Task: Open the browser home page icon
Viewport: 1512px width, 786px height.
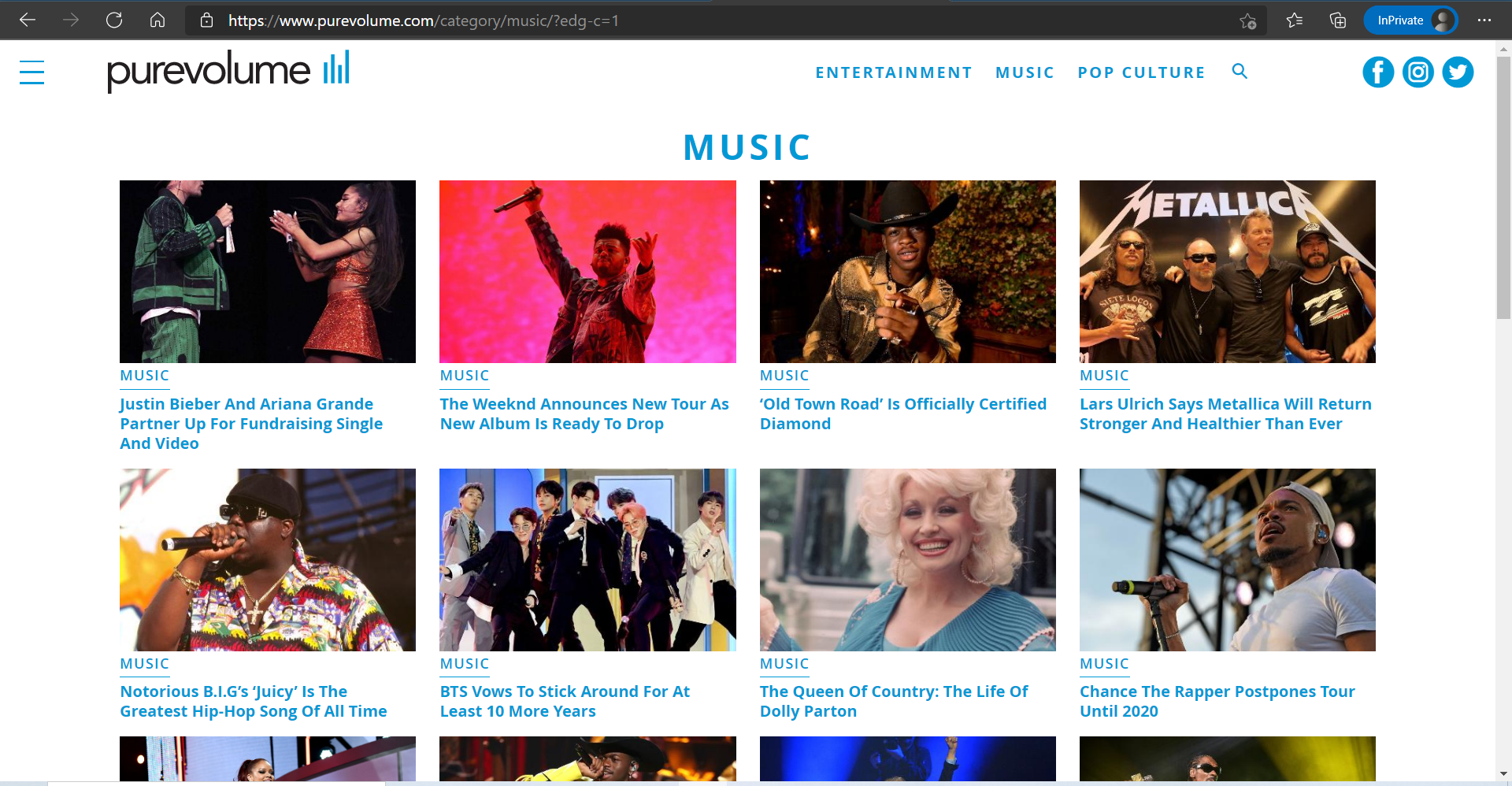Action: click(157, 20)
